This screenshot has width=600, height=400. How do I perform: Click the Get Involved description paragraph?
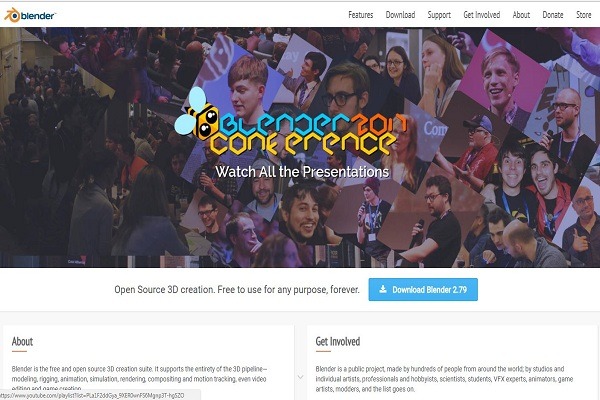point(444,379)
